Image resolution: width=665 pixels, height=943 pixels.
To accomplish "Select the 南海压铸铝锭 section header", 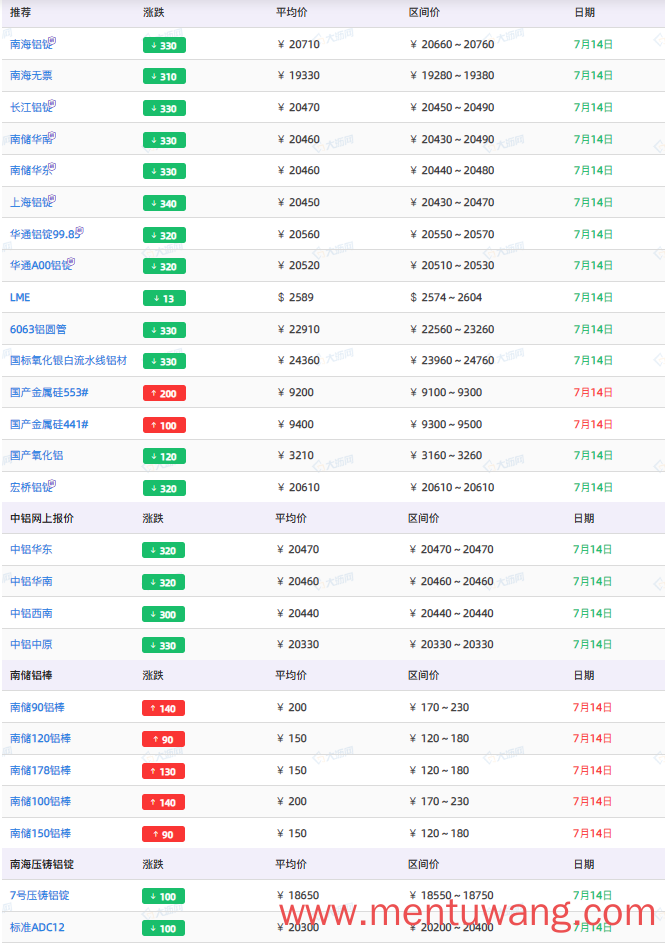I will 41,864.
